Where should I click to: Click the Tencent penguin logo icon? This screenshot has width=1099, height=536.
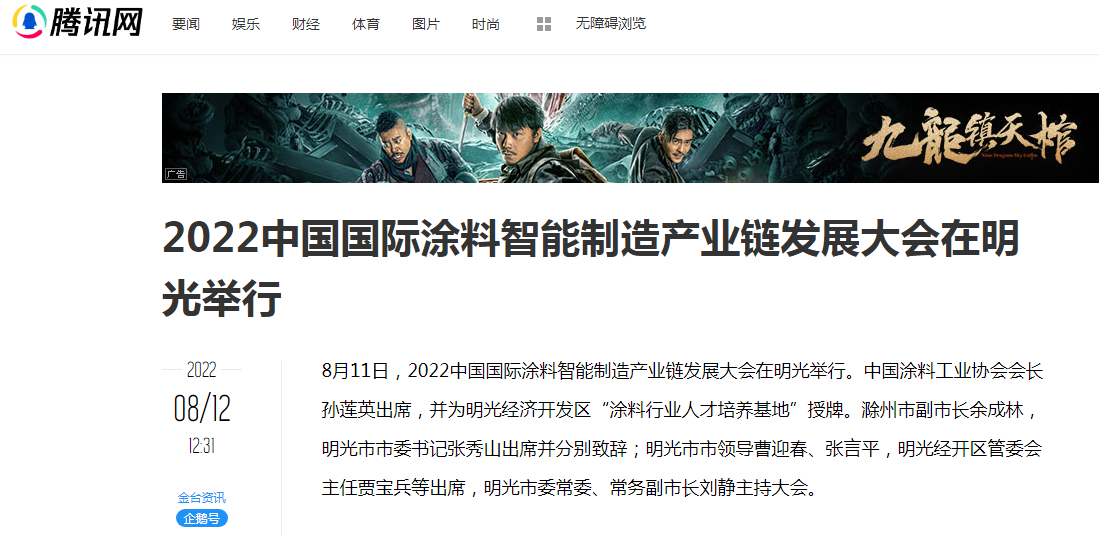tap(29, 21)
